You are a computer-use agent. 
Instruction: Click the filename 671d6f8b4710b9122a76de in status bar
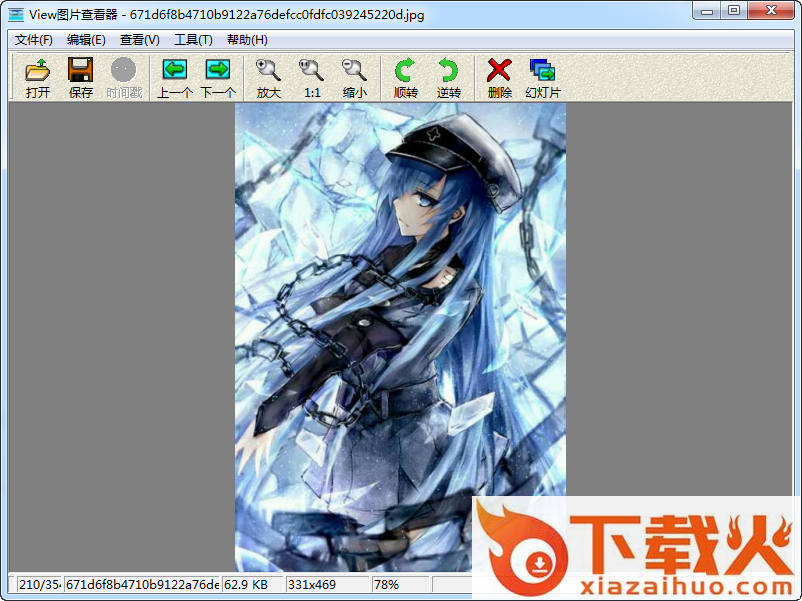click(143, 584)
